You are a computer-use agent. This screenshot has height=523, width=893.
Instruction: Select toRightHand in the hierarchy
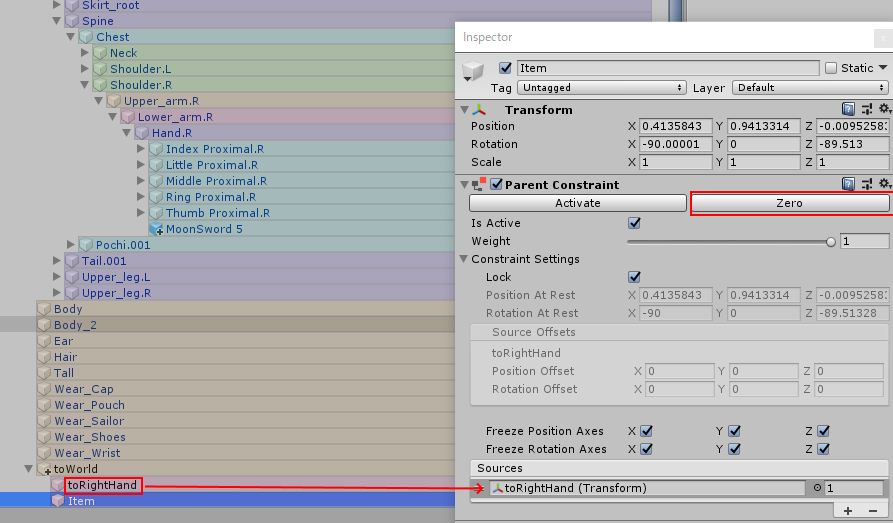tap(103, 485)
